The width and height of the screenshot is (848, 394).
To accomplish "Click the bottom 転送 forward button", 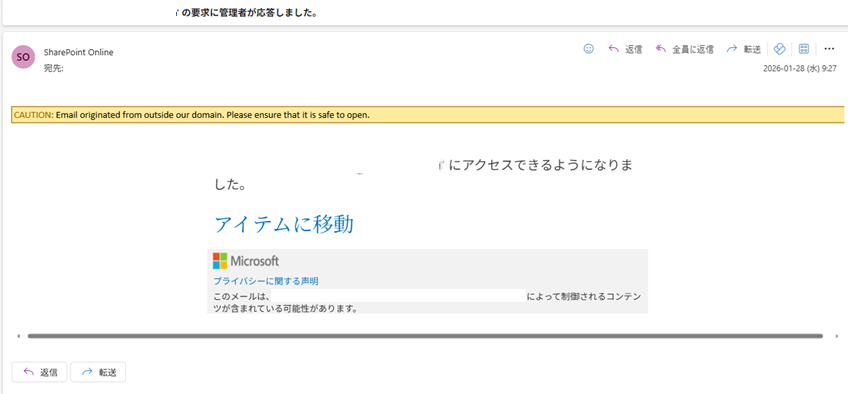I will point(98,372).
